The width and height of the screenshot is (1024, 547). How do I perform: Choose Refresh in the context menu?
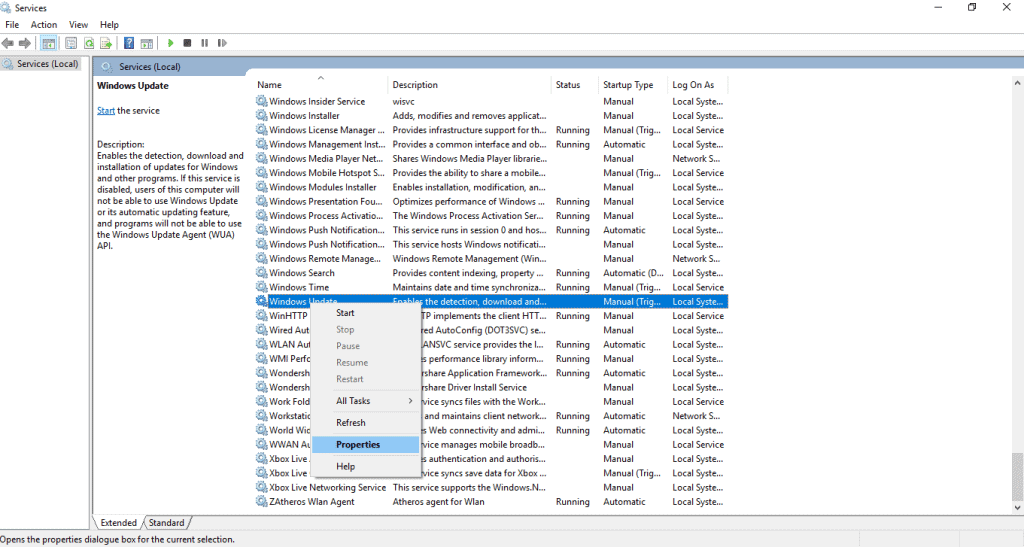pos(365,422)
